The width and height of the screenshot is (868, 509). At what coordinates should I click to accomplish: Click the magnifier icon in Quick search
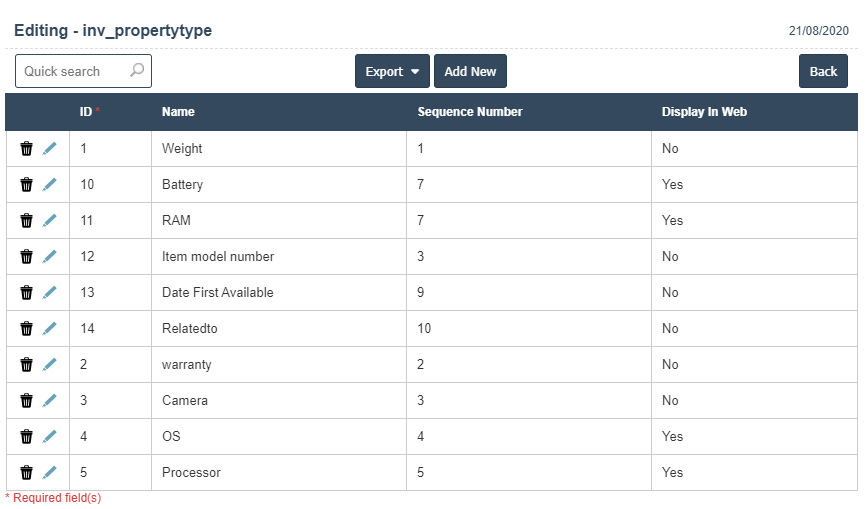point(137,71)
